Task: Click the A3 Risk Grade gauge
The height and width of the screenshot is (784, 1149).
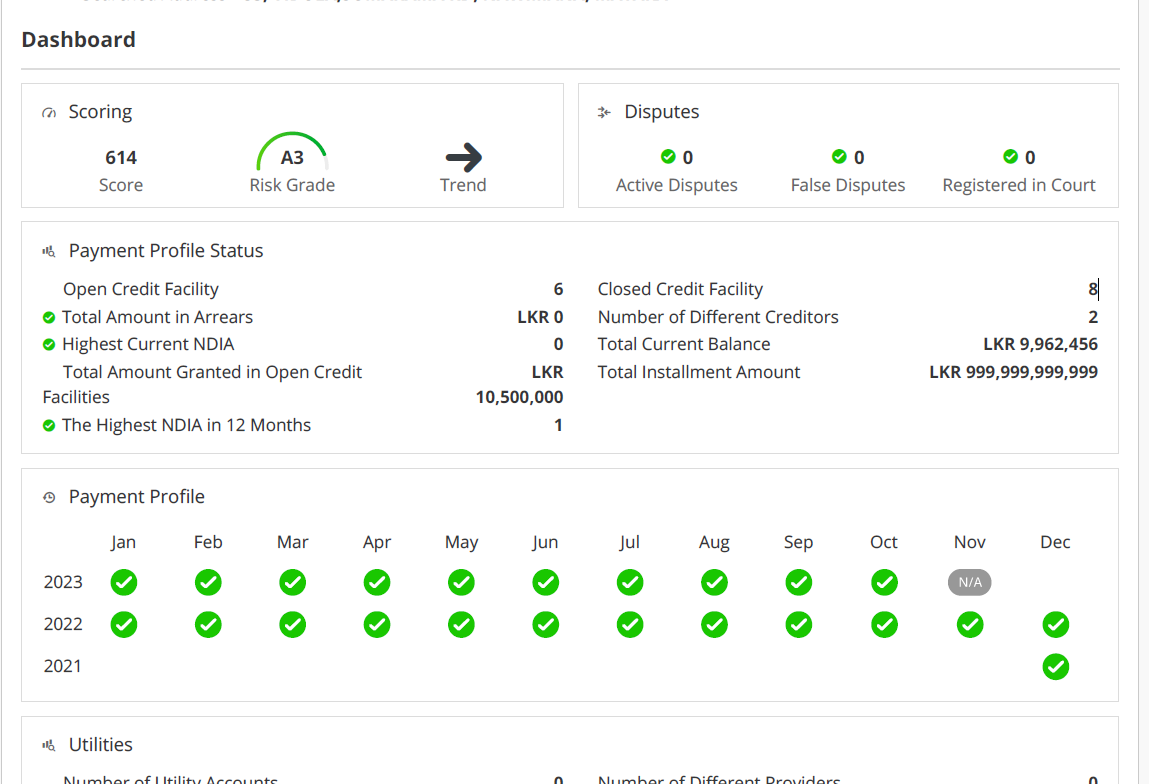Action: coord(292,152)
